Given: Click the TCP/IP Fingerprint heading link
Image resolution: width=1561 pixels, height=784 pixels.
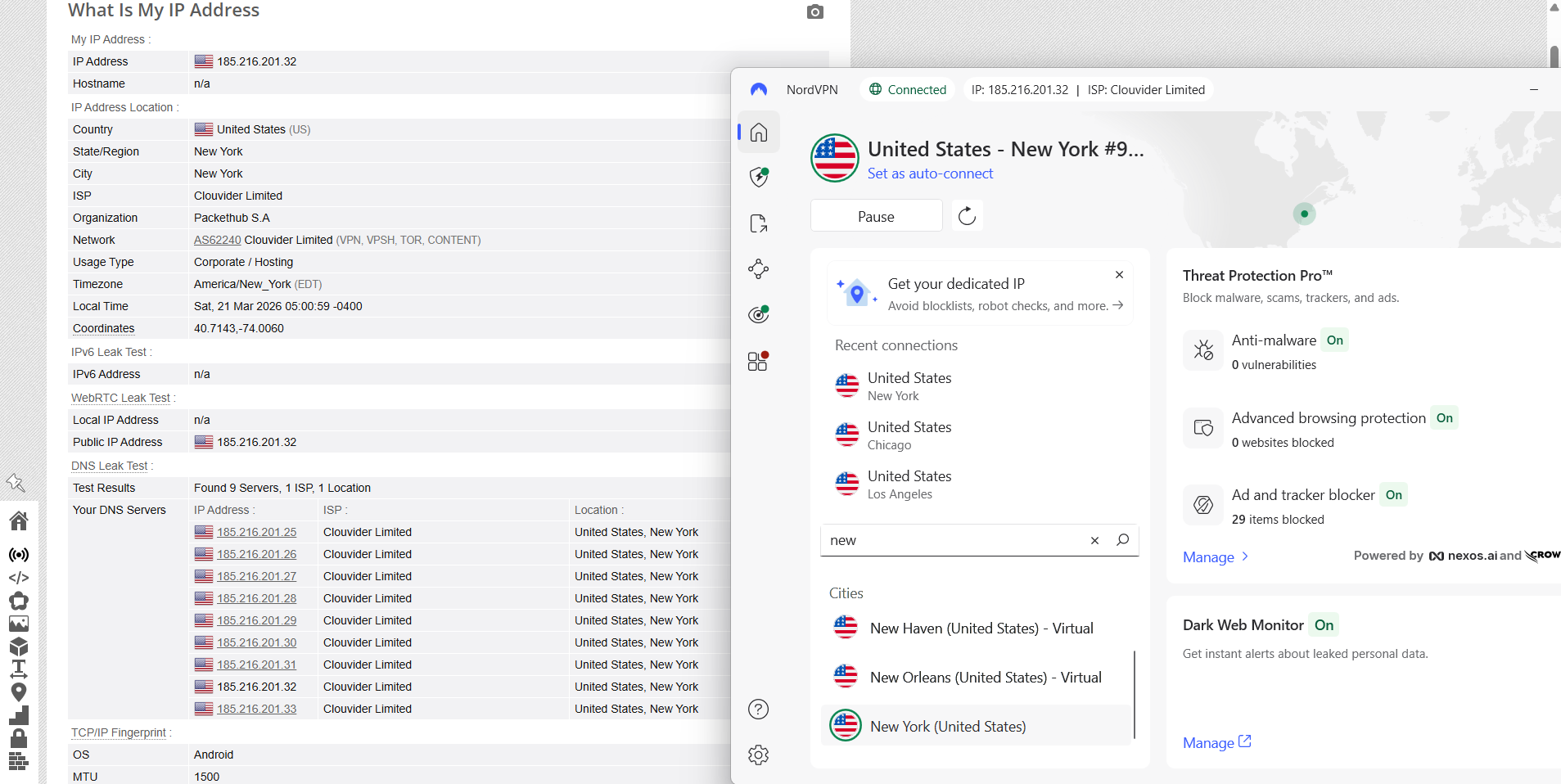Looking at the screenshot, I should pyautogui.click(x=118, y=732).
